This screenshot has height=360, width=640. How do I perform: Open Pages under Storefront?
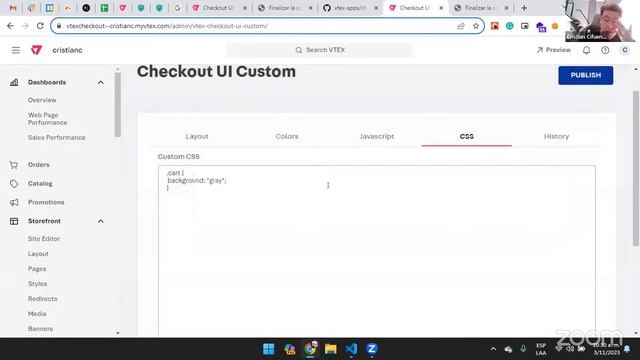(37, 269)
